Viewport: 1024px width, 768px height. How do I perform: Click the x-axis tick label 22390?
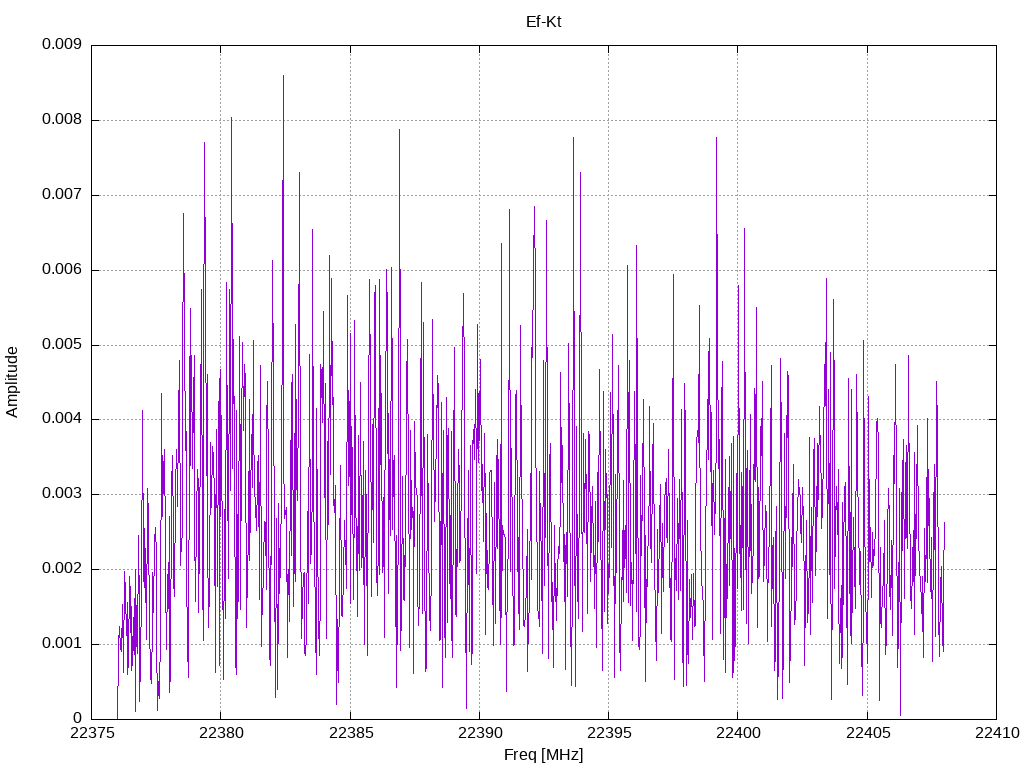pyautogui.click(x=479, y=733)
